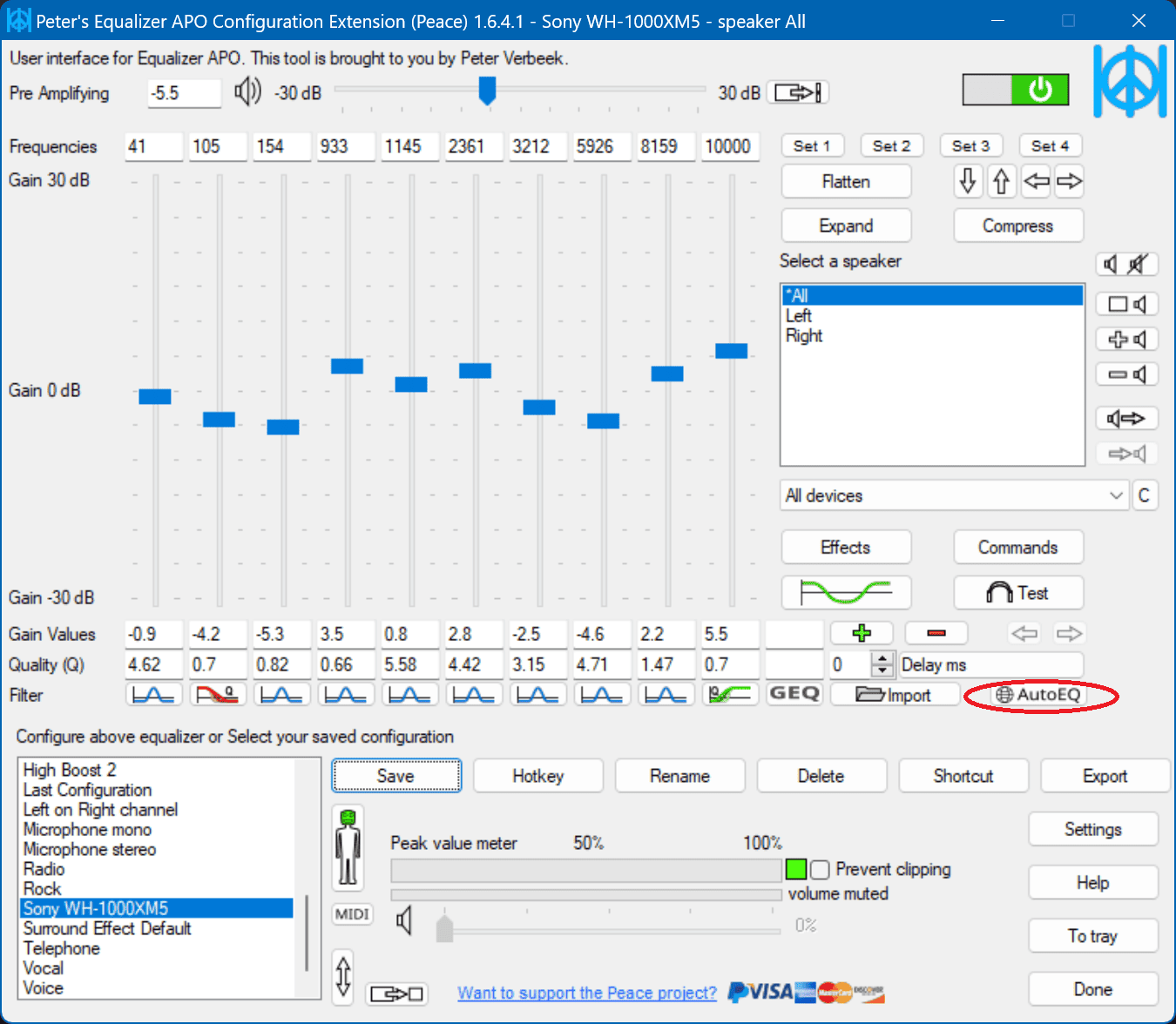Switch to the Set 2 preset

point(891,145)
